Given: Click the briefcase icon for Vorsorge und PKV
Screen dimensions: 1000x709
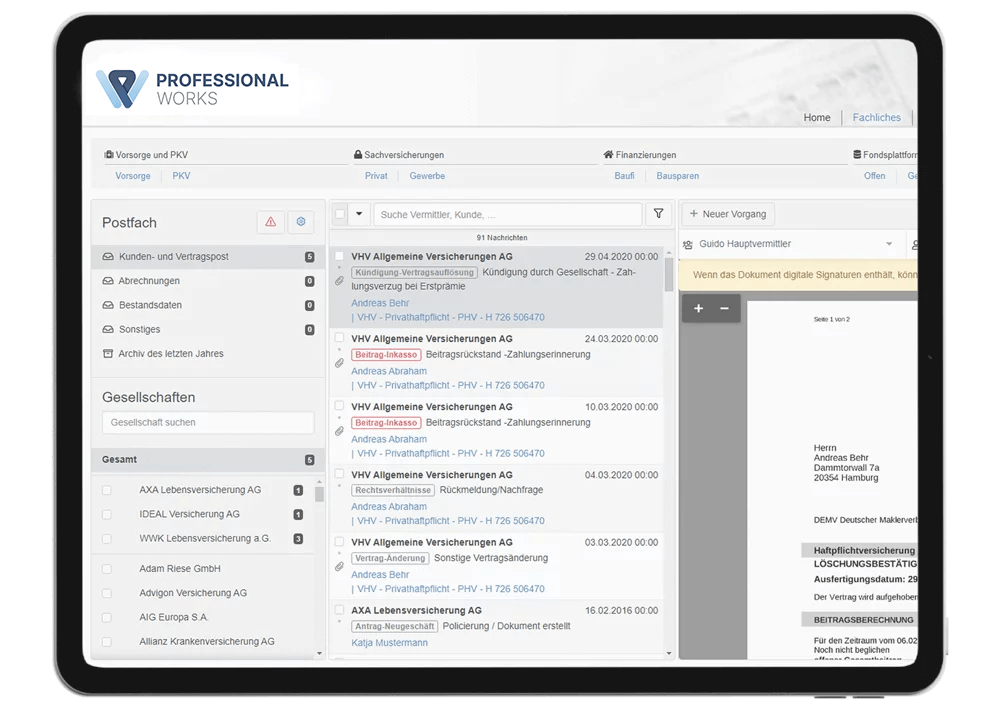Looking at the screenshot, I should (109, 154).
